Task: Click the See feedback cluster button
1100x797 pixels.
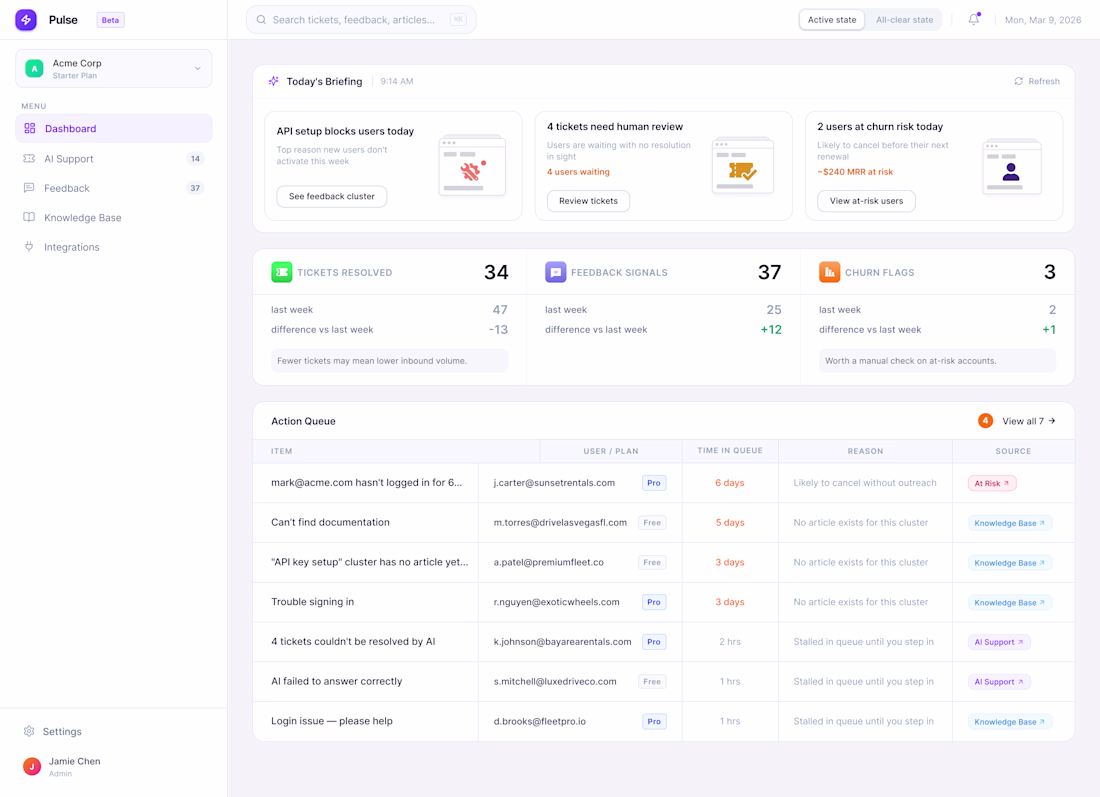Action: point(332,196)
